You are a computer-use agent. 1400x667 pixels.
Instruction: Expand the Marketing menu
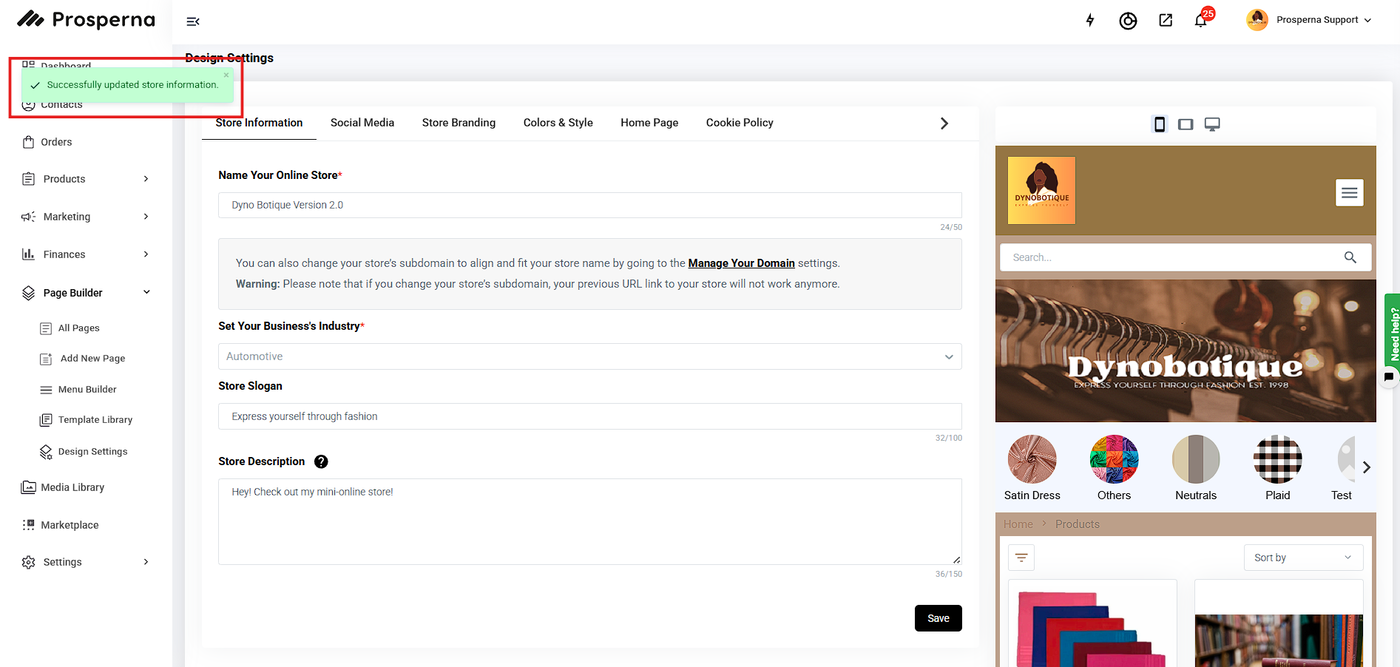[85, 217]
